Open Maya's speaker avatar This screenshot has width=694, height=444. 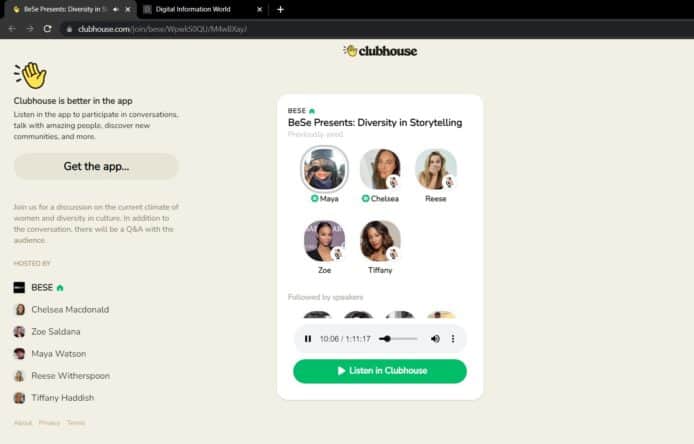(x=324, y=169)
